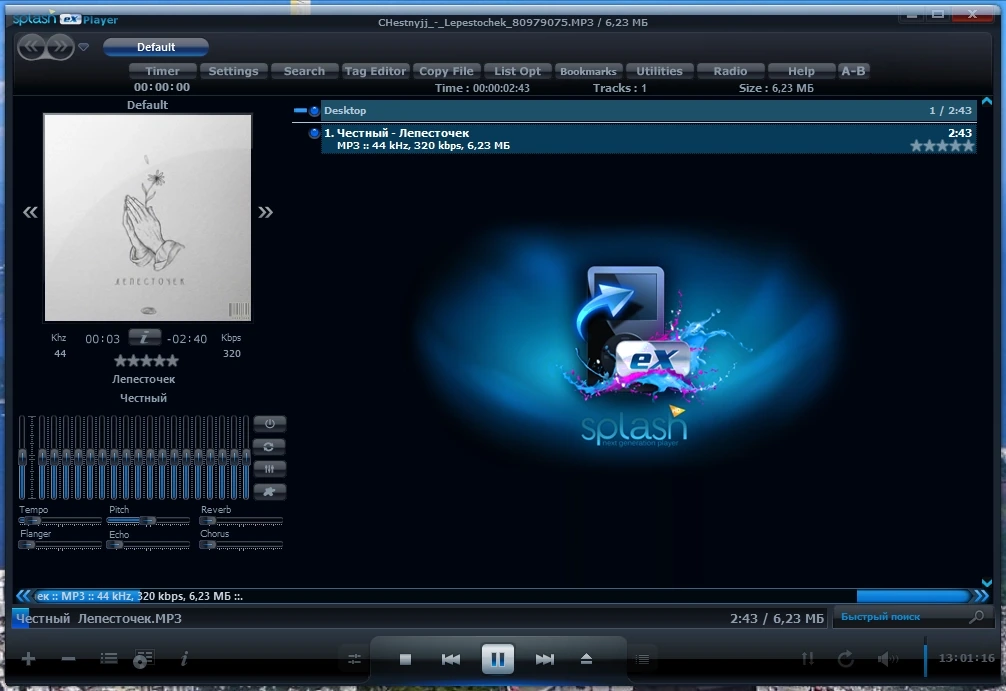Image resolution: width=1006 pixels, height=691 pixels.
Task: Show next cover art with right chevron
Action: point(266,212)
